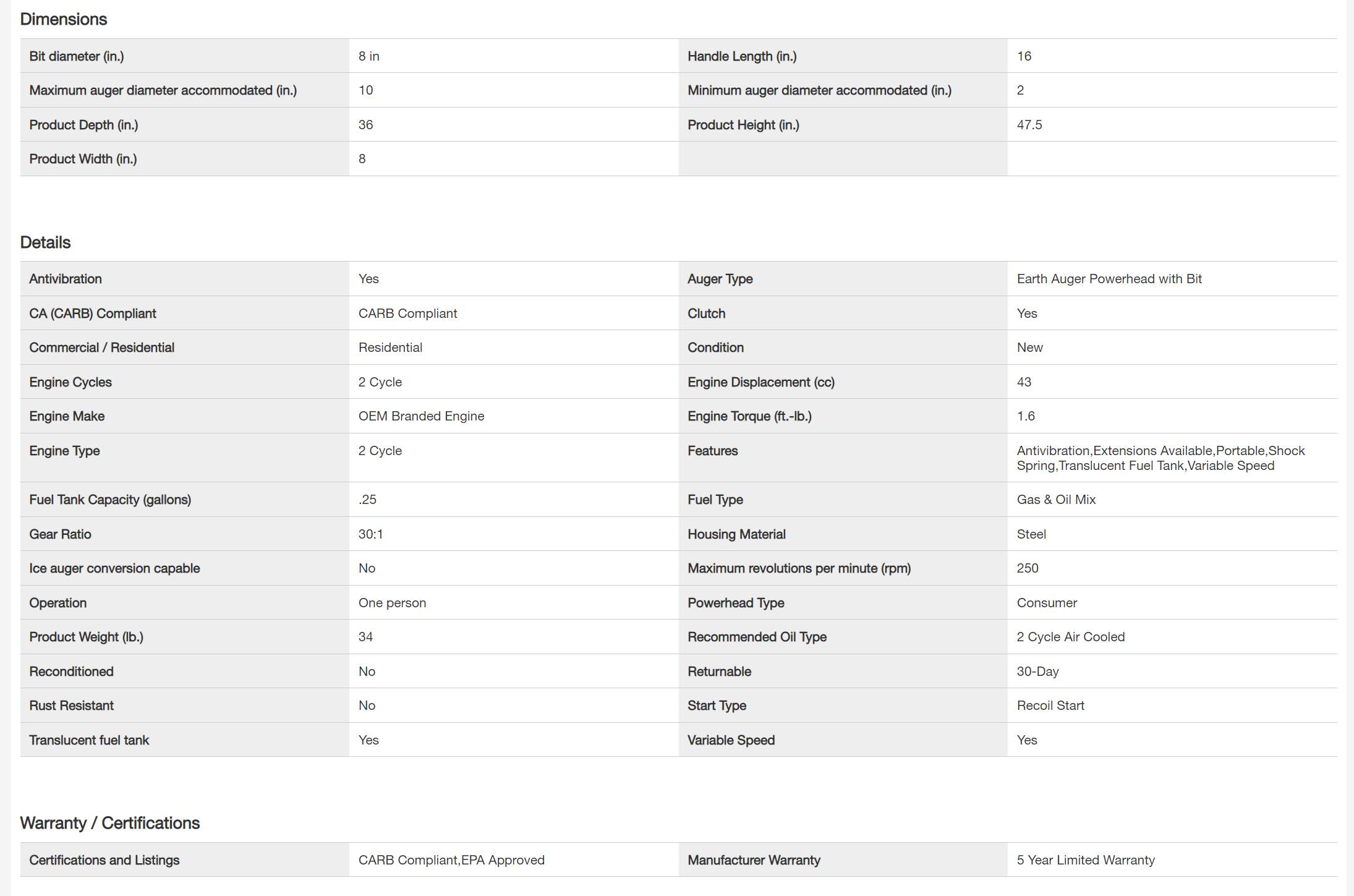
Task: Select the CA (CARB) Compliant label
Action: pos(93,314)
